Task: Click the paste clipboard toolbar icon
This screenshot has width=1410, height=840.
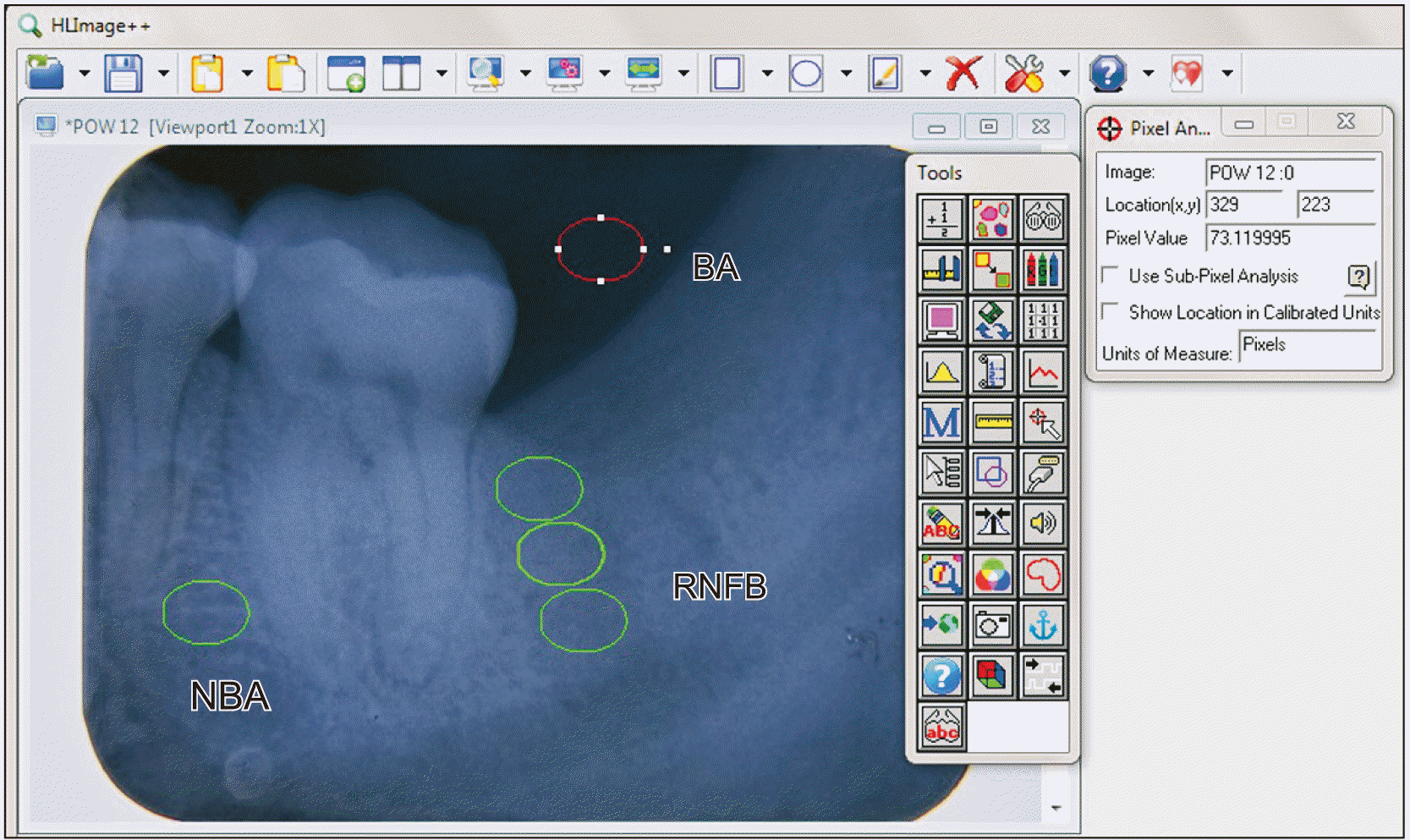Action: [286, 73]
